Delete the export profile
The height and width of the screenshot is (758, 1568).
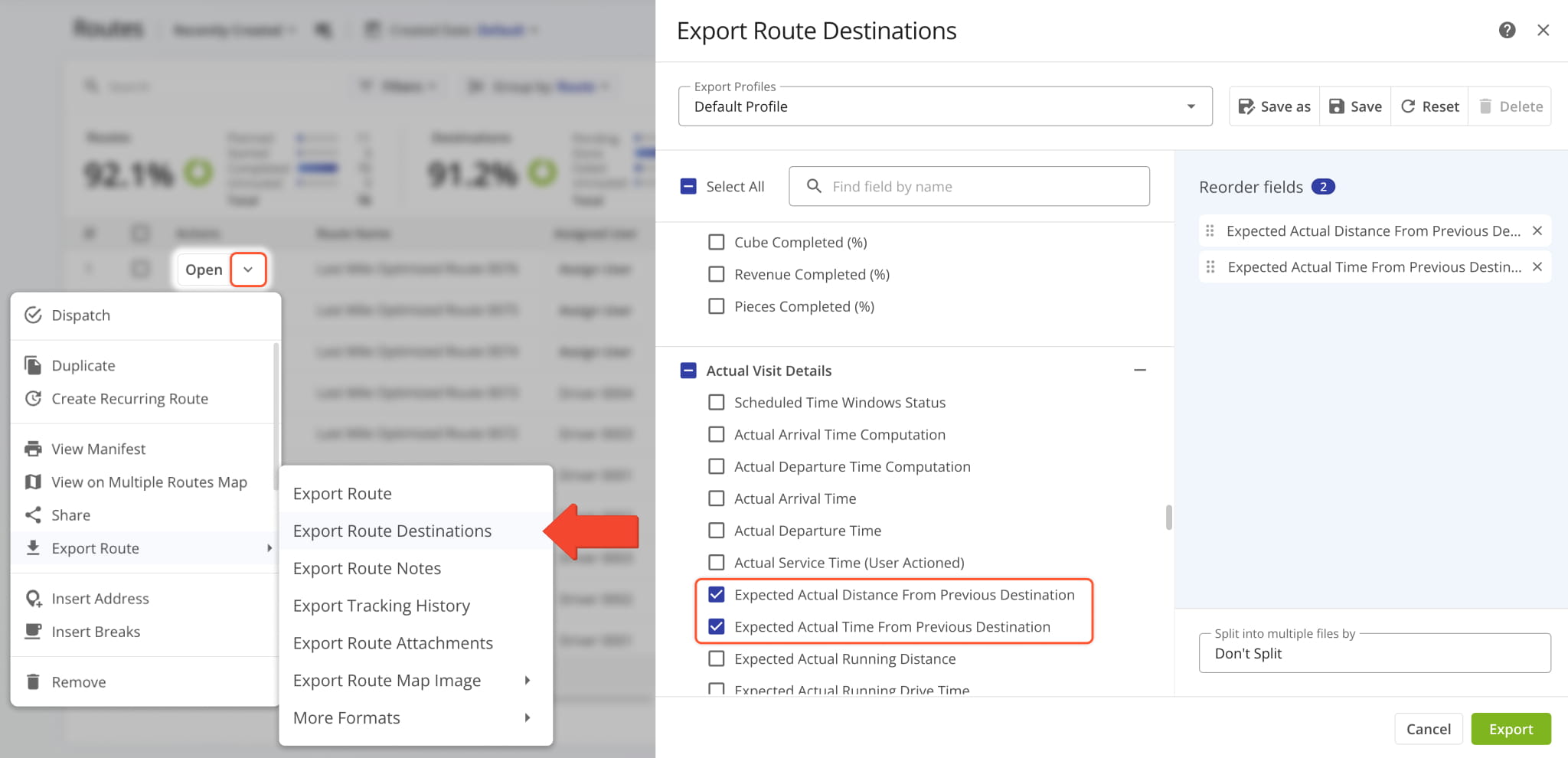click(x=1510, y=106)
